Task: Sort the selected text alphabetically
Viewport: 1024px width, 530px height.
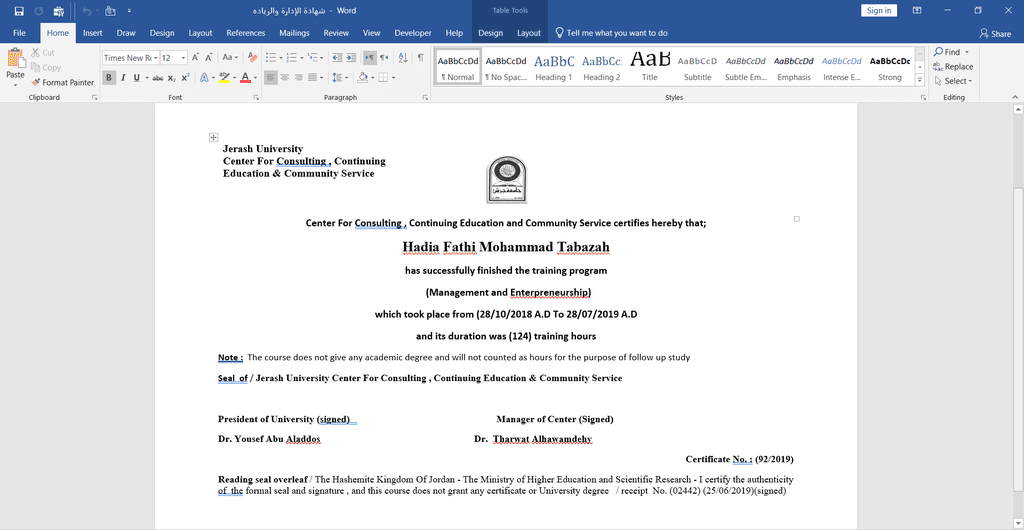Action: [402, 58]
